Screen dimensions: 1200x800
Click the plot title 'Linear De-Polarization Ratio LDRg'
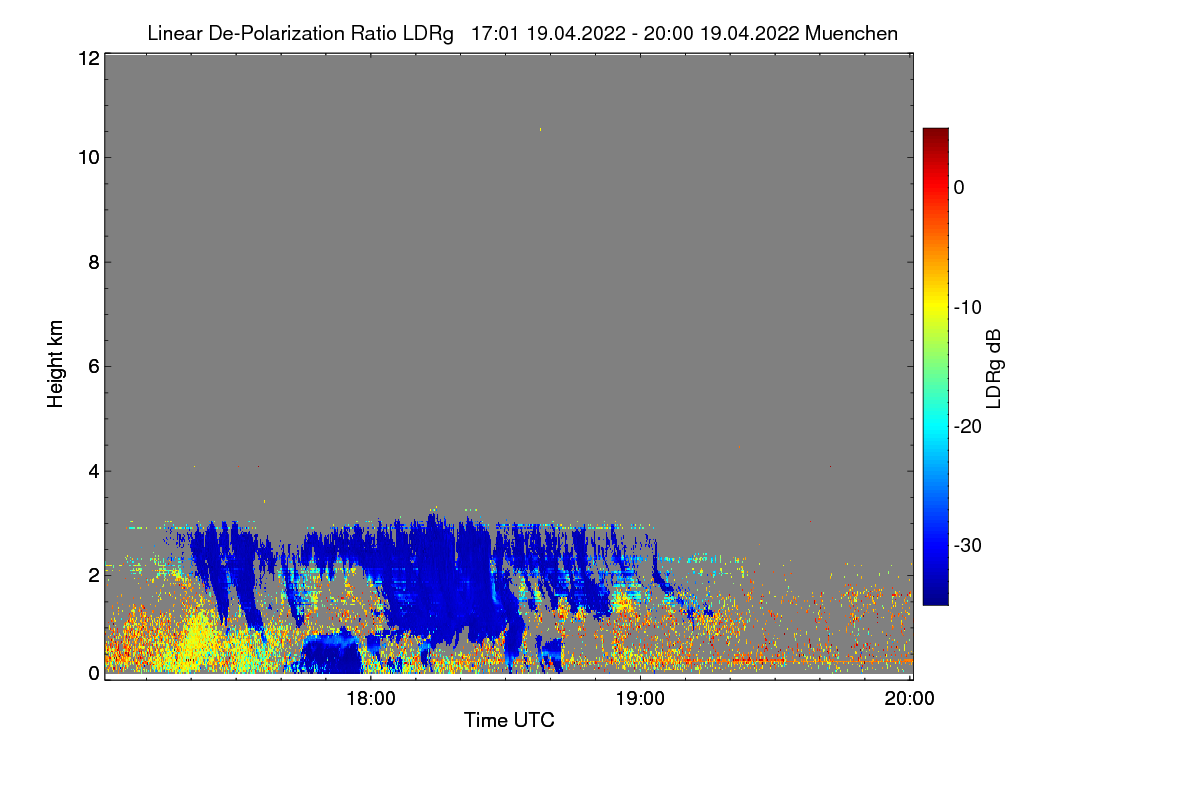[300, 34]
